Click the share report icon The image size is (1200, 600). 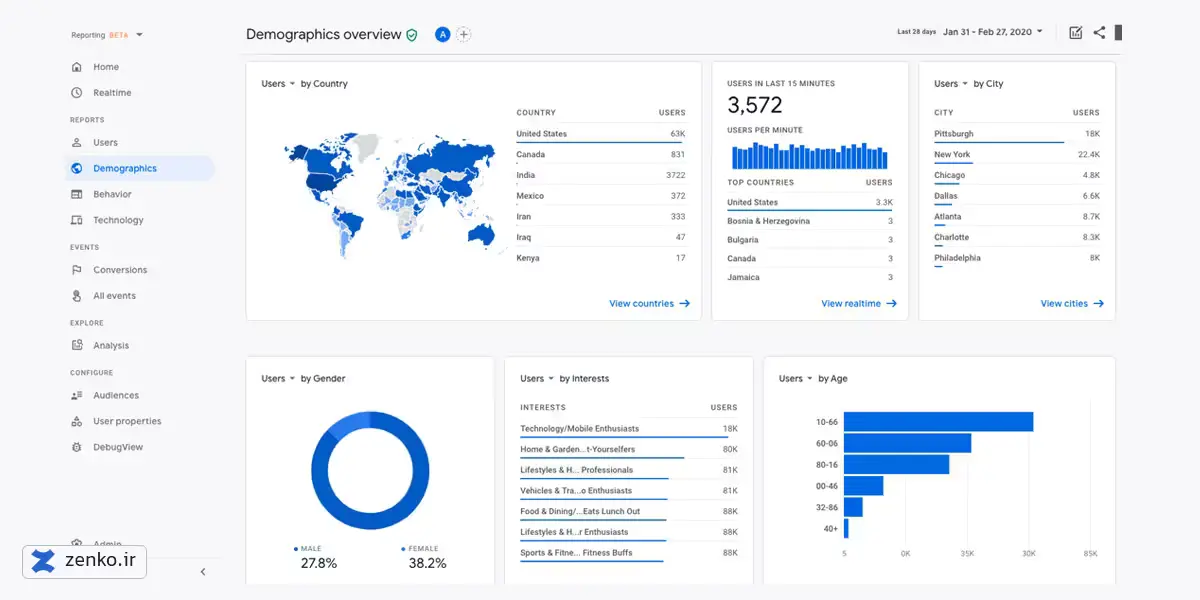coord(1099,32)
